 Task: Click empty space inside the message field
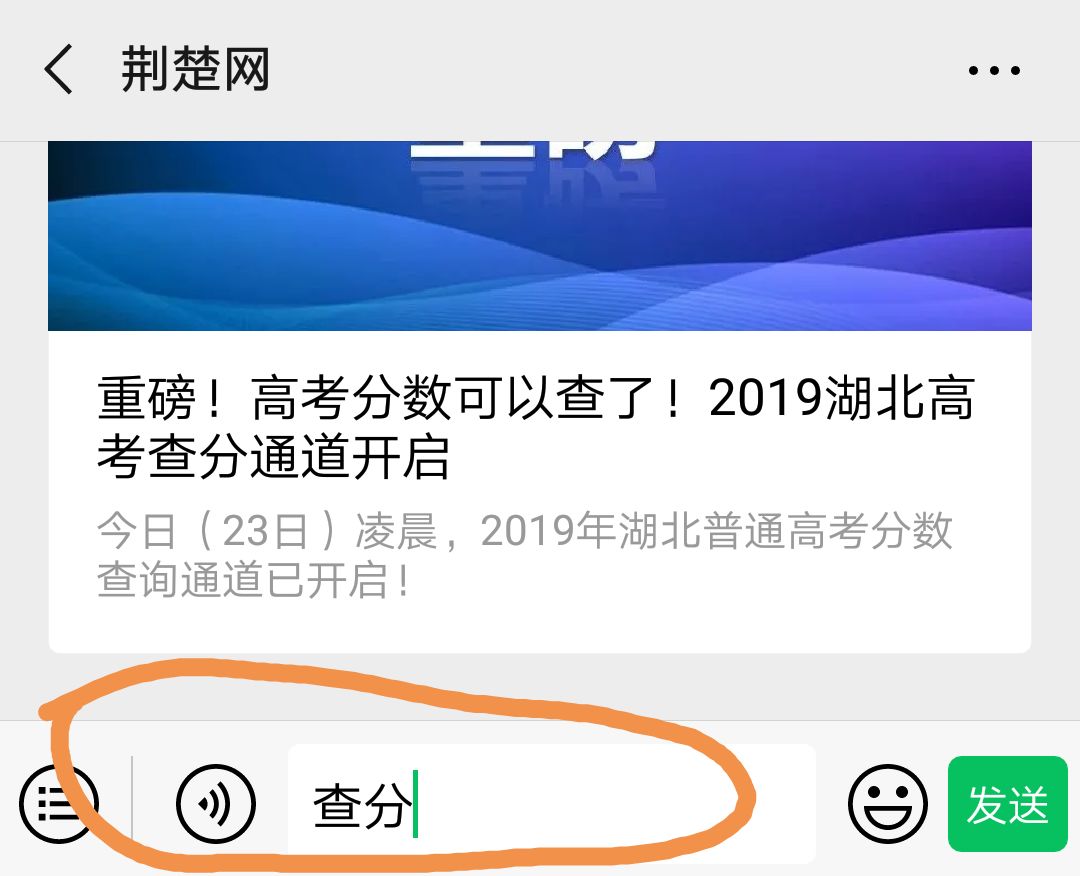coord(620,804)
